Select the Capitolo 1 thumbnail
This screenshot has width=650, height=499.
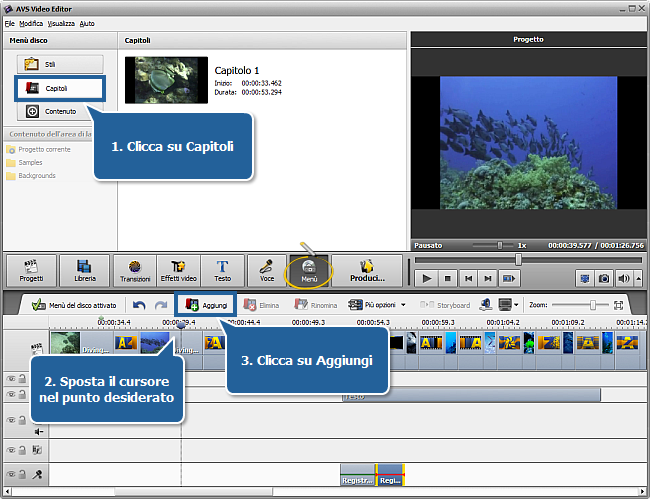click(x=166, y=81)
